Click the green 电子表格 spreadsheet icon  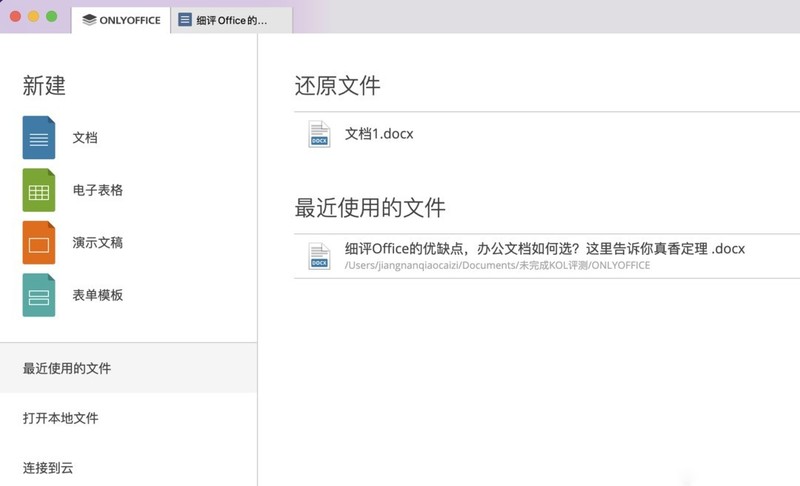pos(39,190)
